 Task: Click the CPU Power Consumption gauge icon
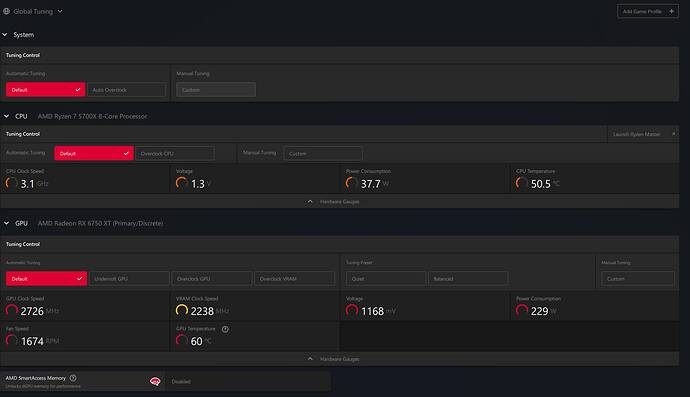352,183
